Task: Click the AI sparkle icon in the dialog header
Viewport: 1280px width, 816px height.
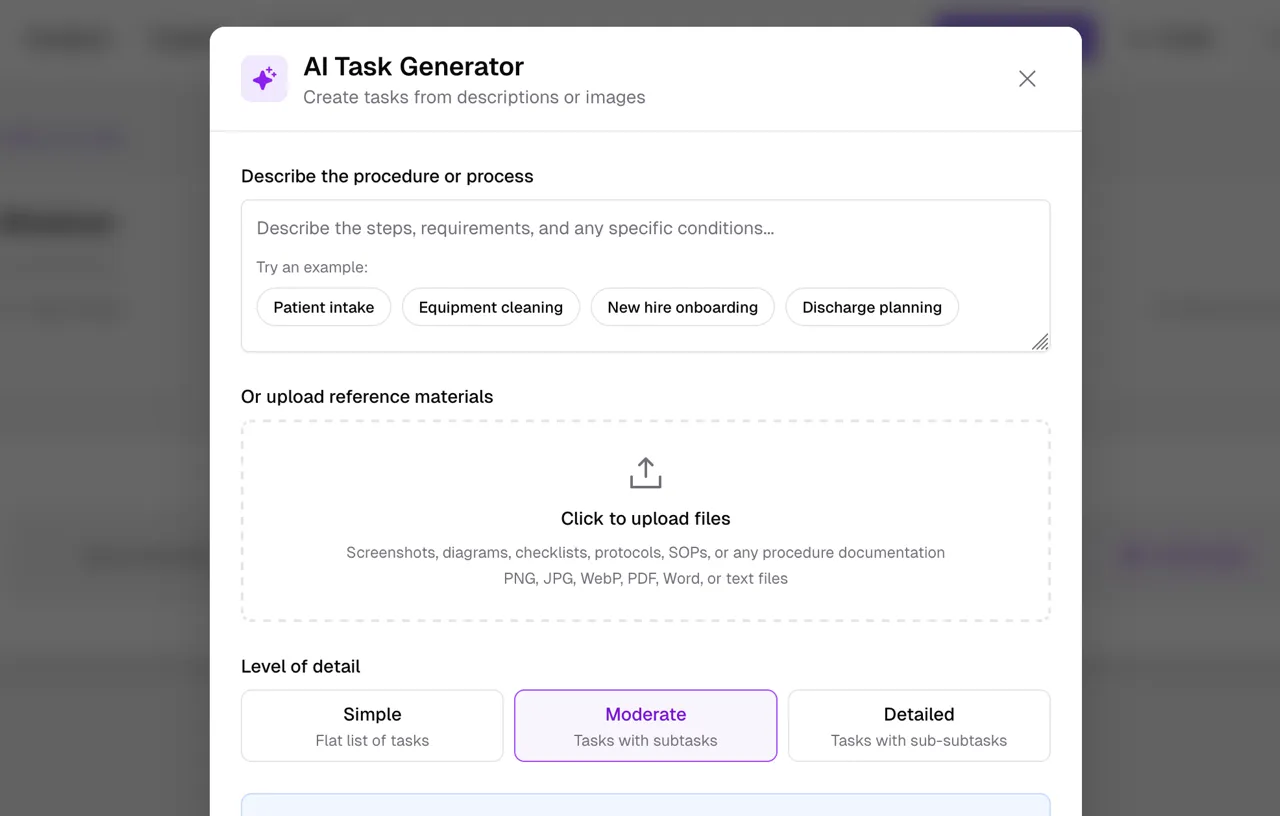Action: (264, 78)
